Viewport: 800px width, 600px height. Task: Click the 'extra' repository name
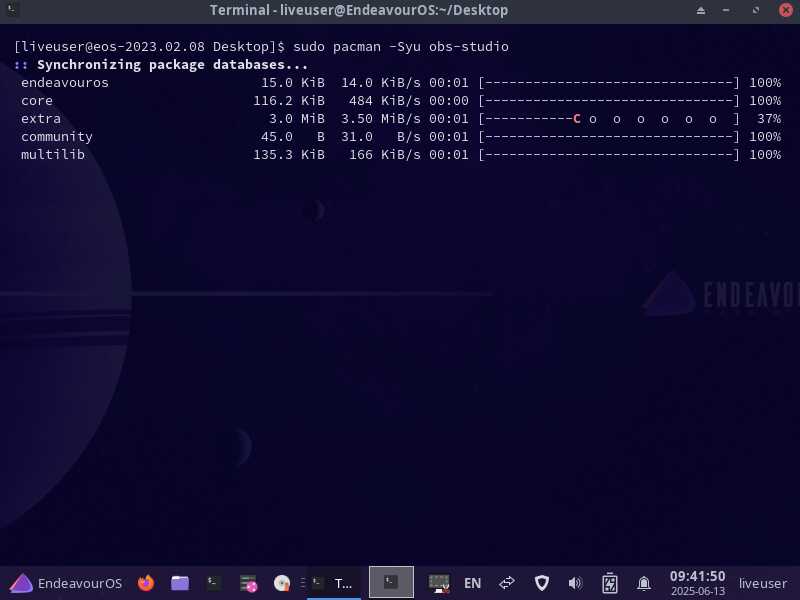coord(41,118)
